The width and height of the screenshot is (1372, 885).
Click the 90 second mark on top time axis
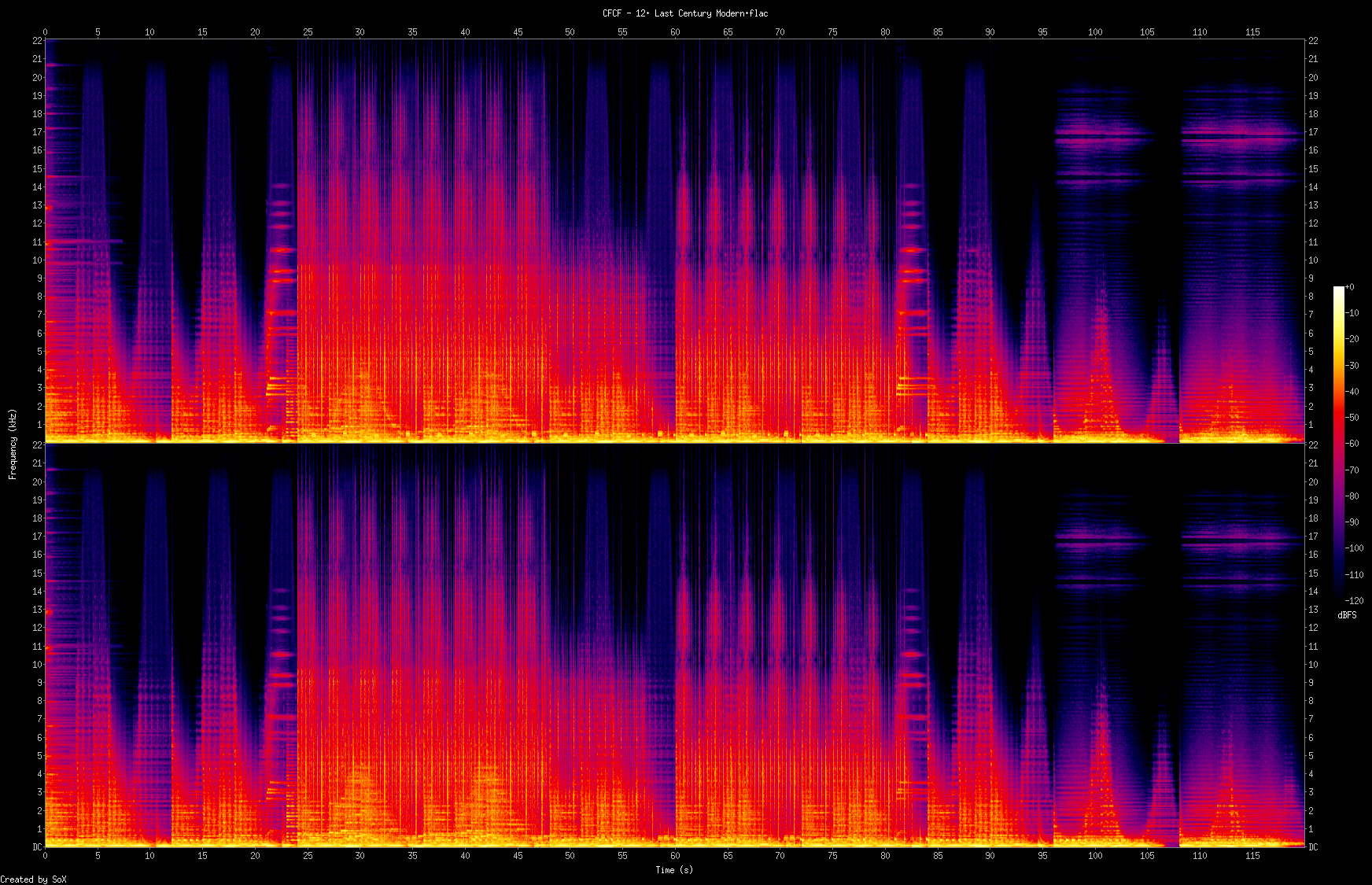coord(990,32)
